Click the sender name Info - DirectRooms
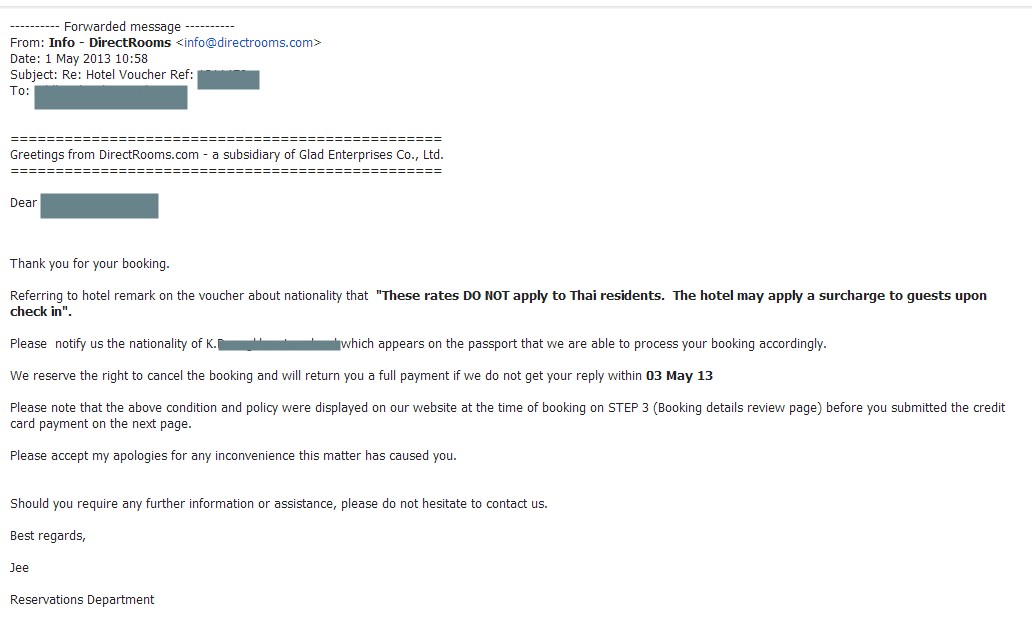The image size is (1032, 629). click(110, 43)
